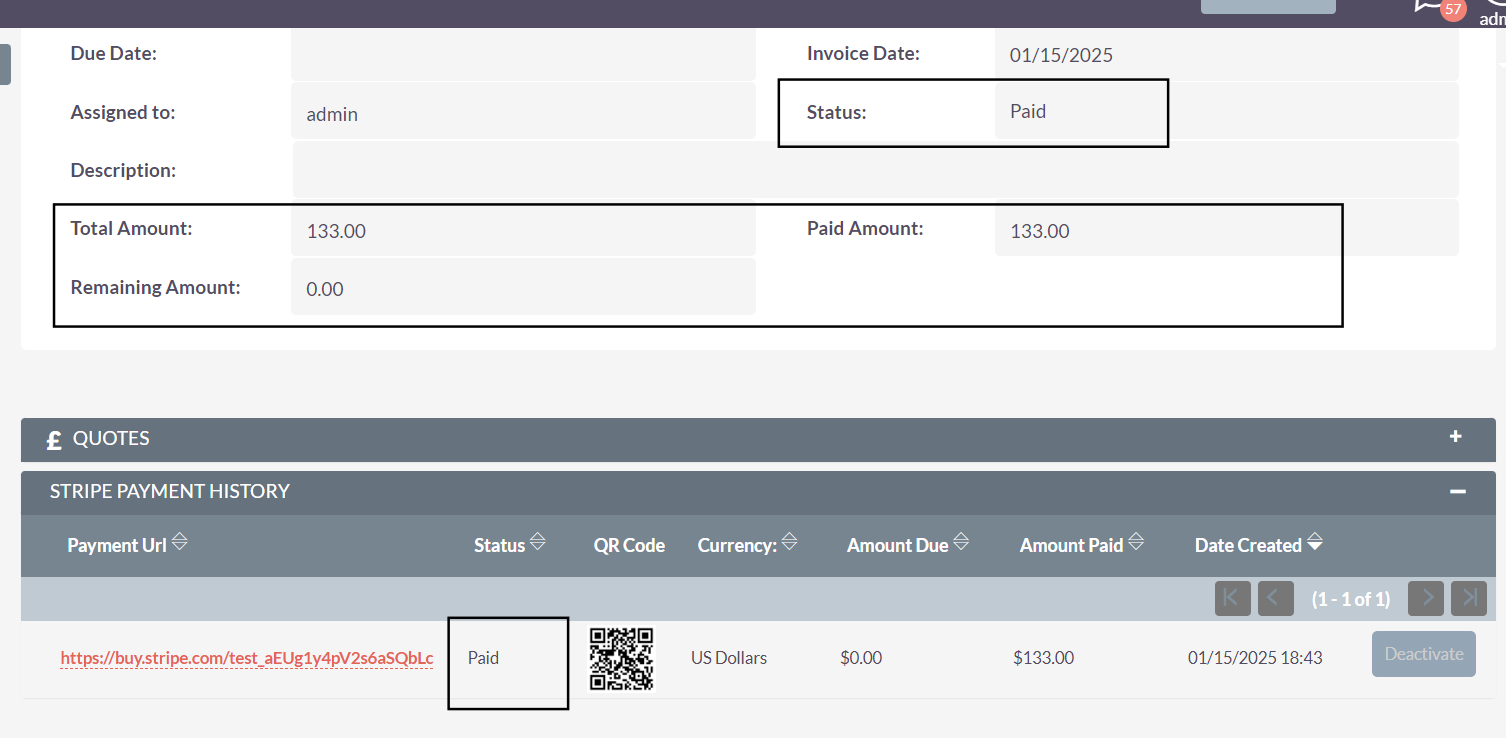Sort by Amount Paid arrows
This screenshot has height=738, width=1506.
pos(1136,542)
